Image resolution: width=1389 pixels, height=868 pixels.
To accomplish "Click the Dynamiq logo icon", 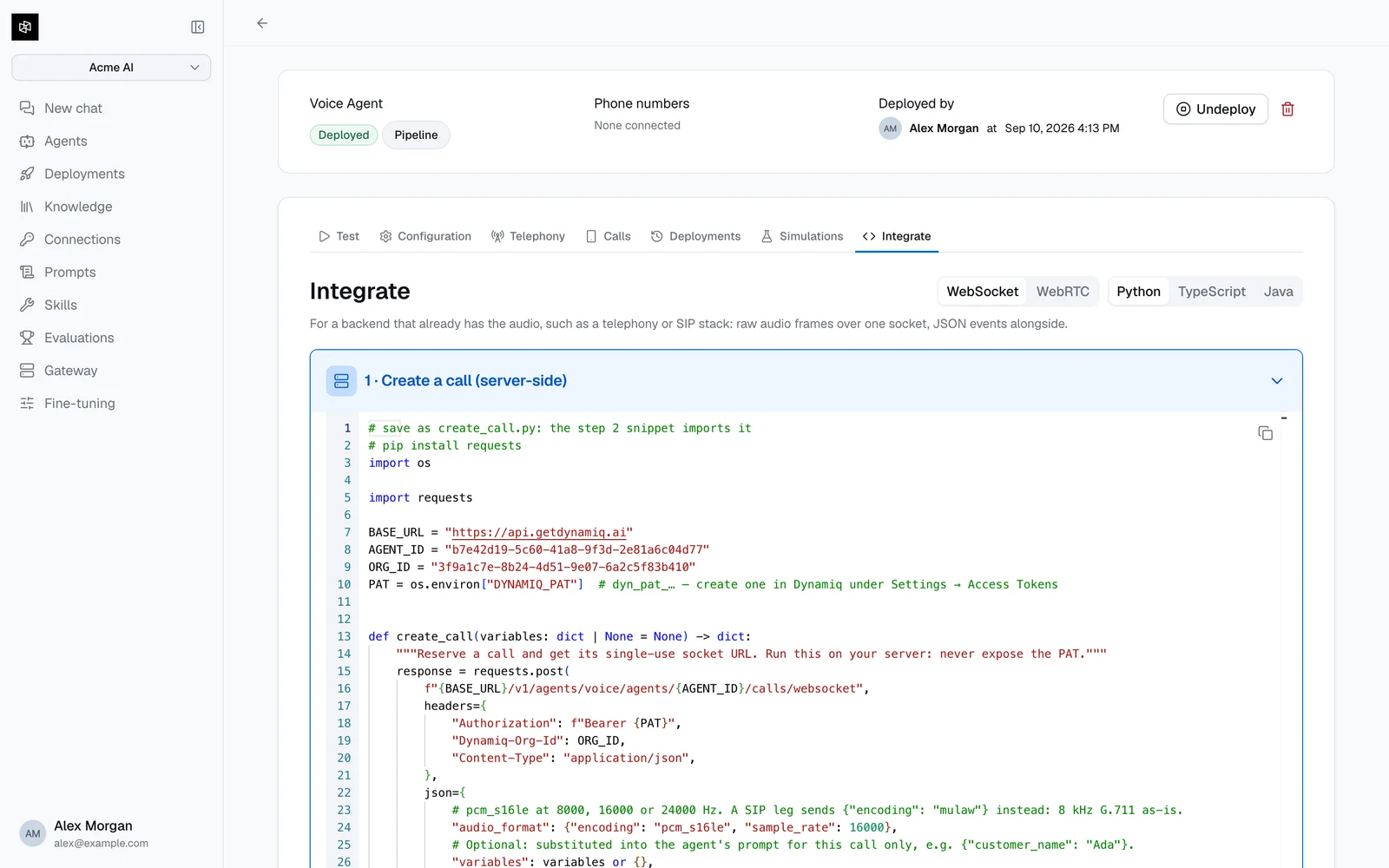I will [24, 27].
